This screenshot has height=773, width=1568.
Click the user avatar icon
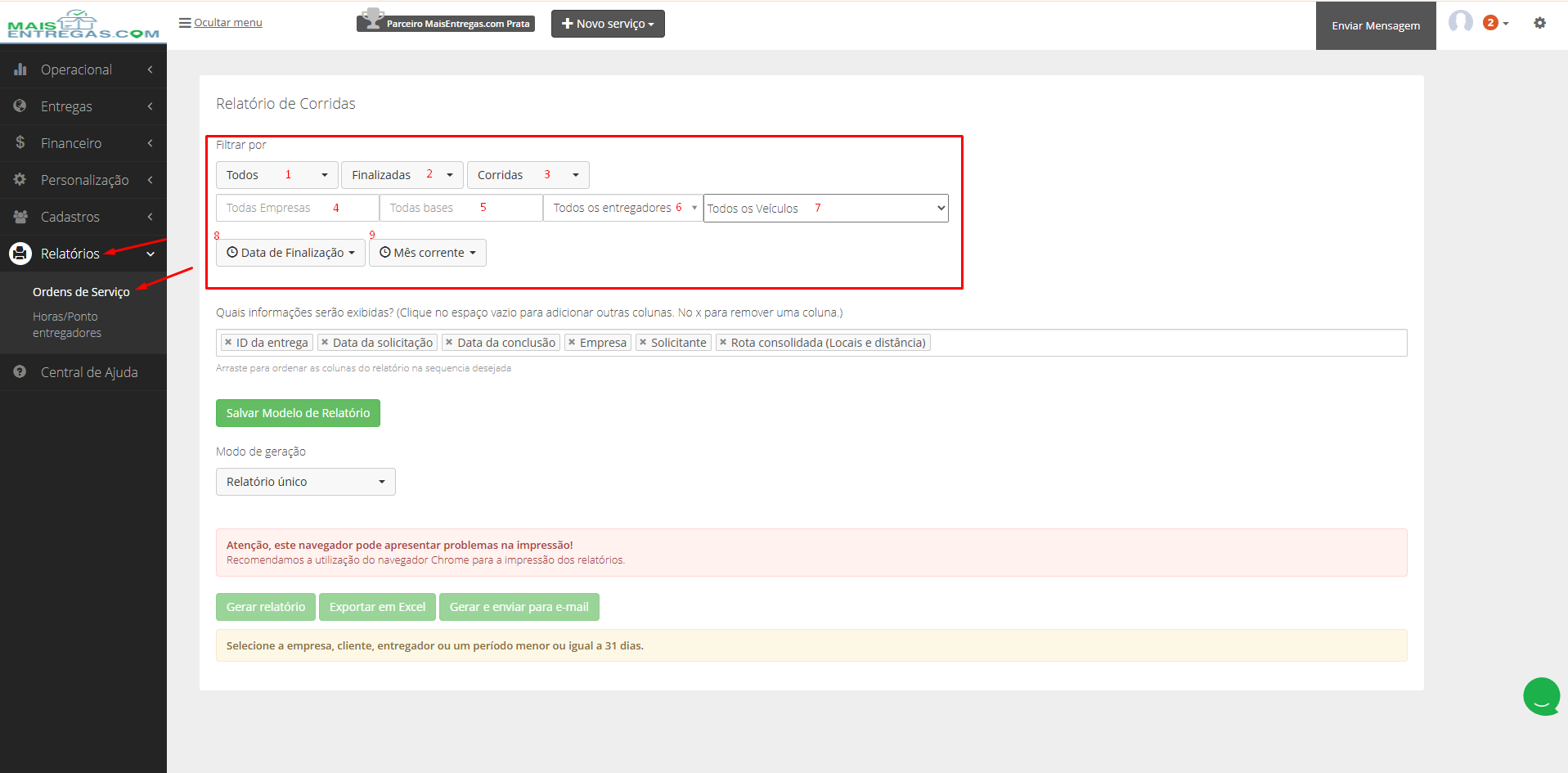click(1461, 22)
